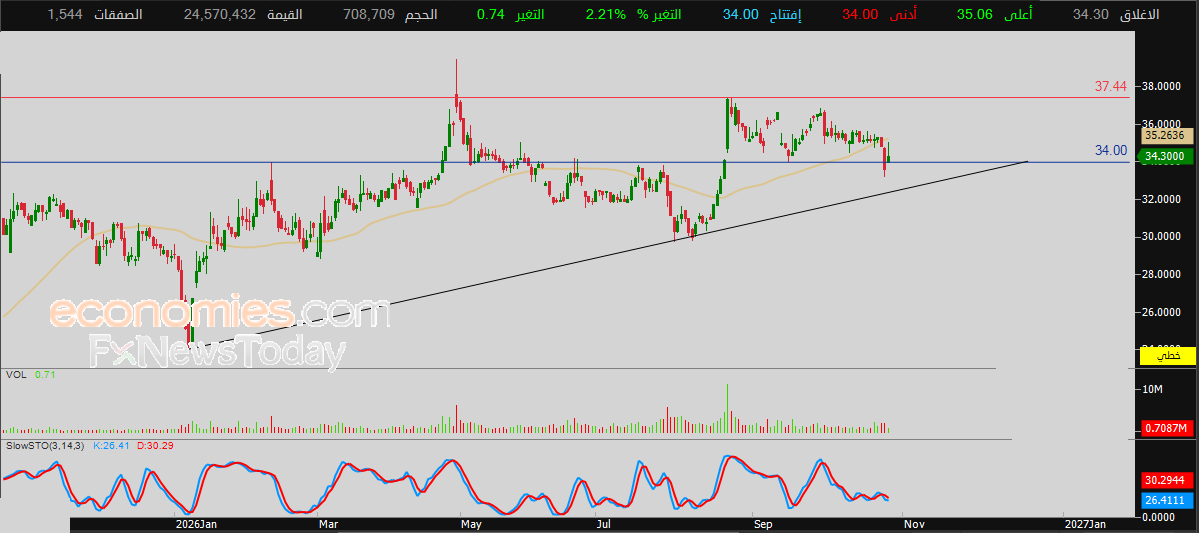Click the yellow linear scale button

[1168, 356]
